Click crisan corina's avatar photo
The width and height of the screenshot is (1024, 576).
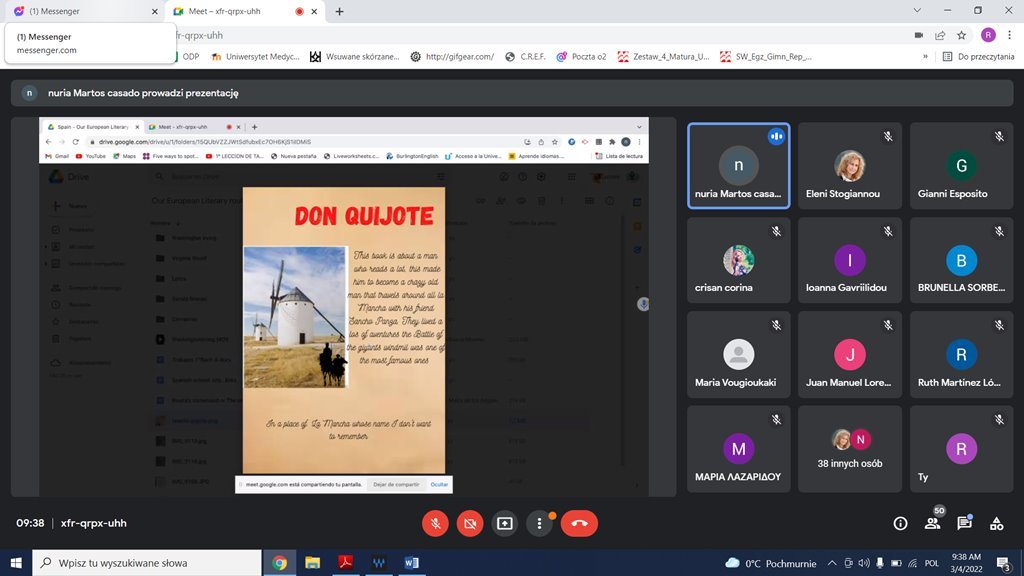pos(739,260)
